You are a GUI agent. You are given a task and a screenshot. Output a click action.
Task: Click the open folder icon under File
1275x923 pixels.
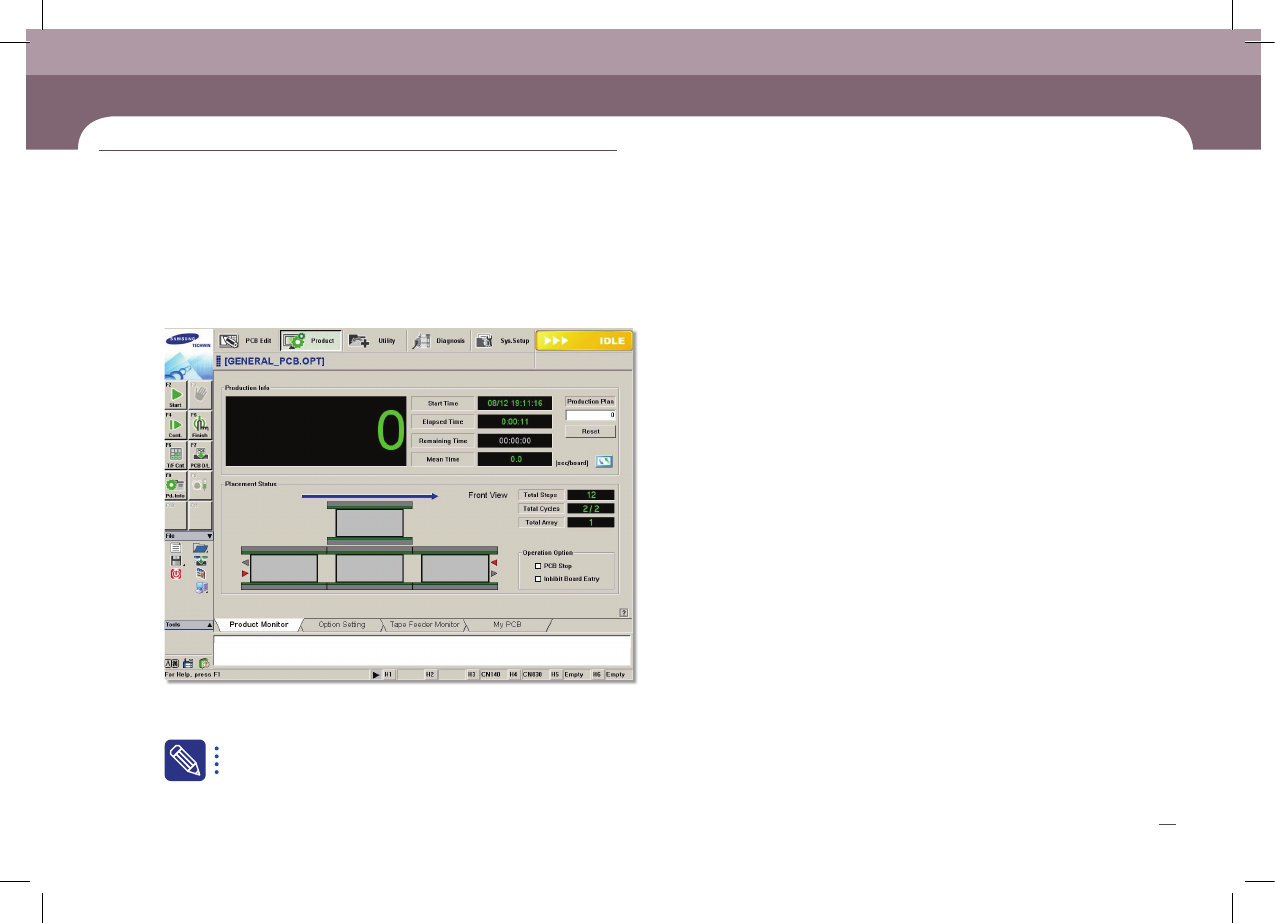click(200, 548)
